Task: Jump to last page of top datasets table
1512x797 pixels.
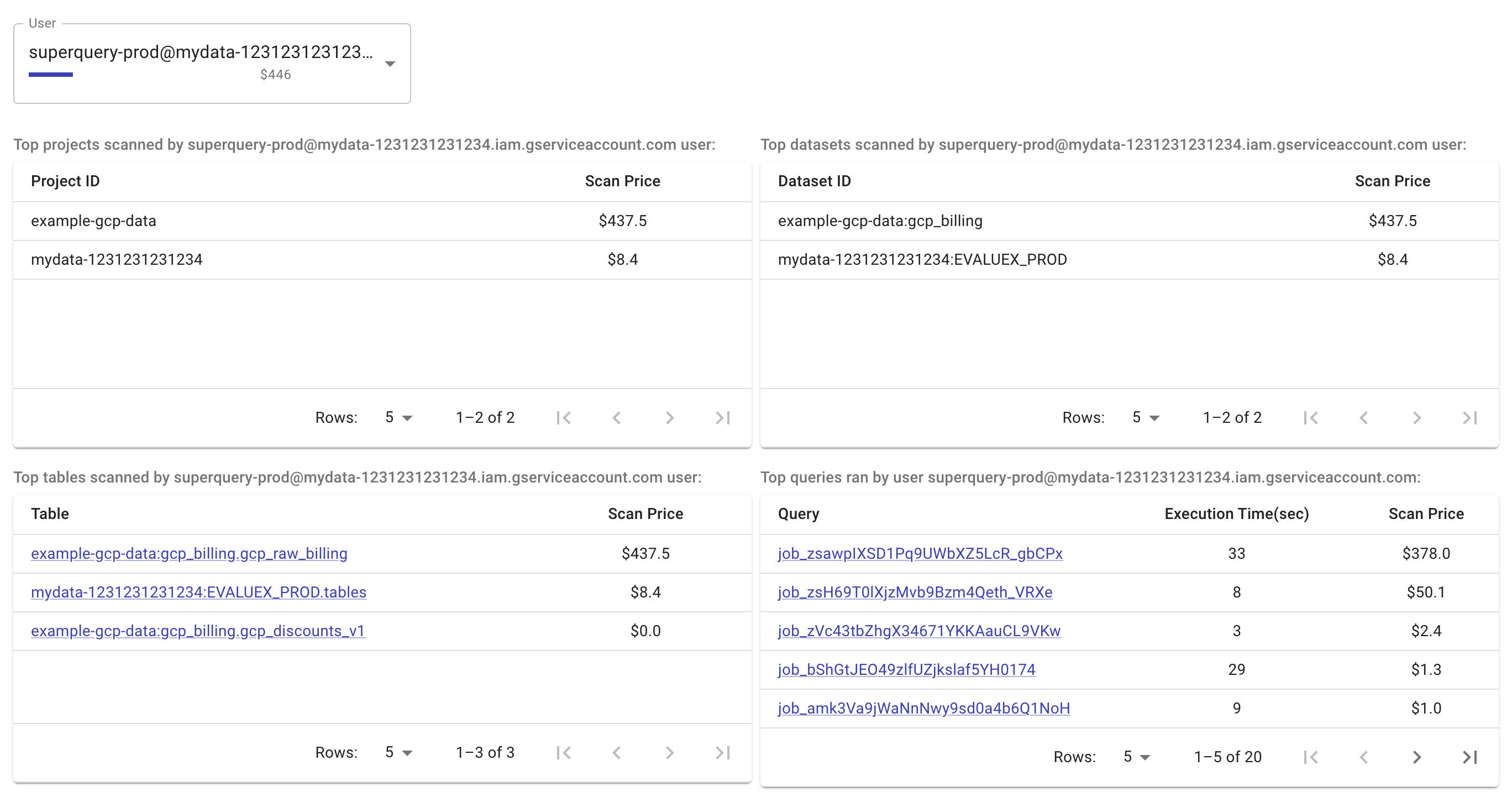Action: [x=1469, y=417]
